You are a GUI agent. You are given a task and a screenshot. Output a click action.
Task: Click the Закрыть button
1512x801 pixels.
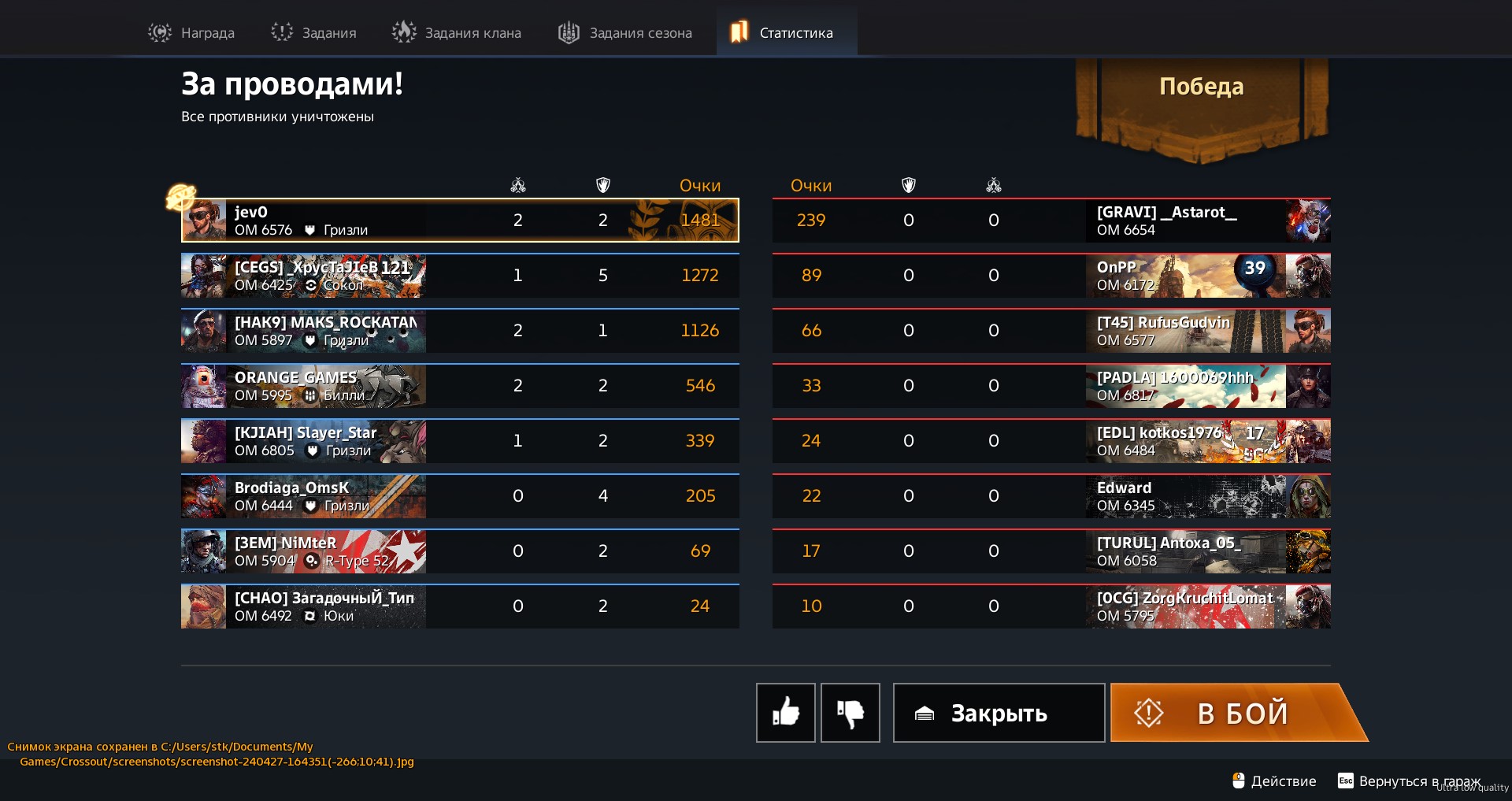[999, 713]
